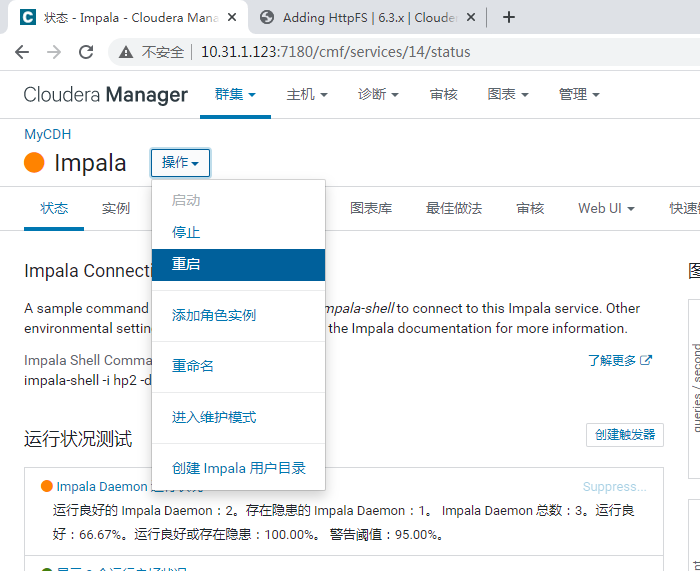The image size is (700, 571).
Task: Open the 群集 dropdown menu
Action: pyautogui.click(x=235, y=95)
